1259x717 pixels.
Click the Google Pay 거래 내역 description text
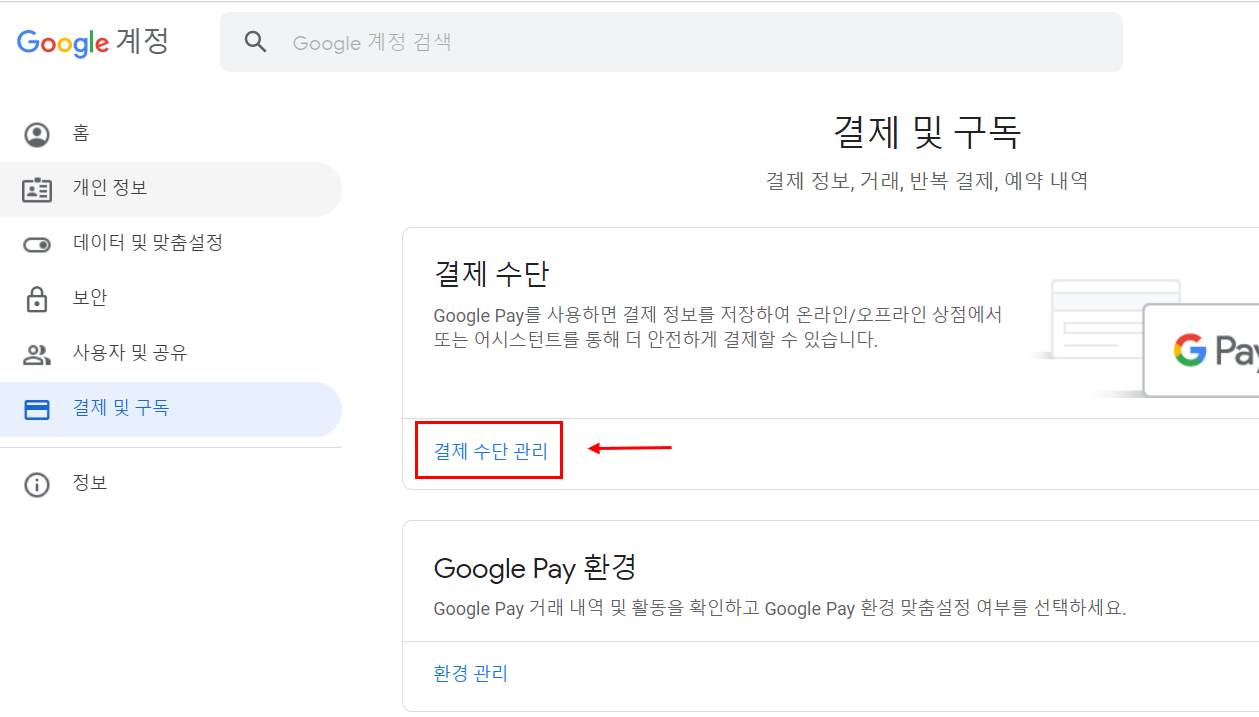pyautogui.click(x=780, y=609)
